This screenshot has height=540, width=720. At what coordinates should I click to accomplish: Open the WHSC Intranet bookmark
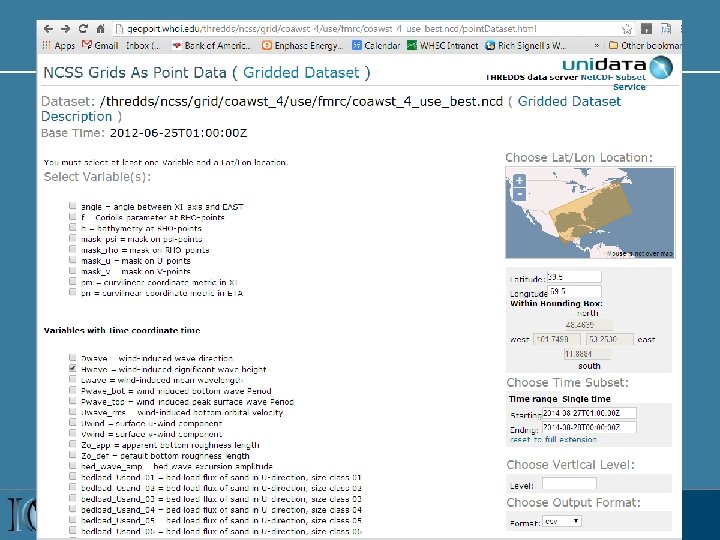point(443,45)
